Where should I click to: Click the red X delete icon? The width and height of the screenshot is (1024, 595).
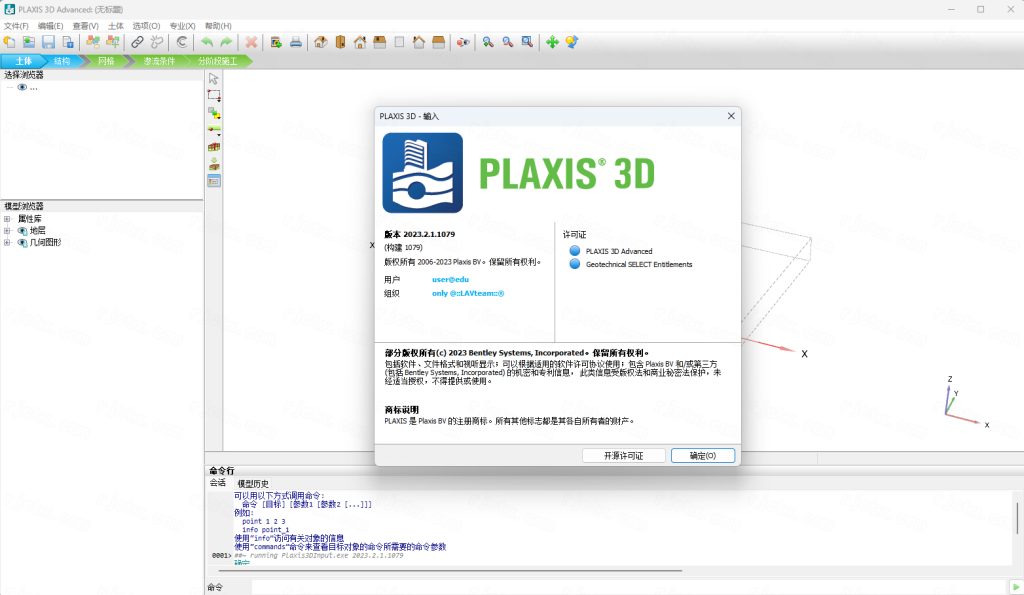point(251,42)
